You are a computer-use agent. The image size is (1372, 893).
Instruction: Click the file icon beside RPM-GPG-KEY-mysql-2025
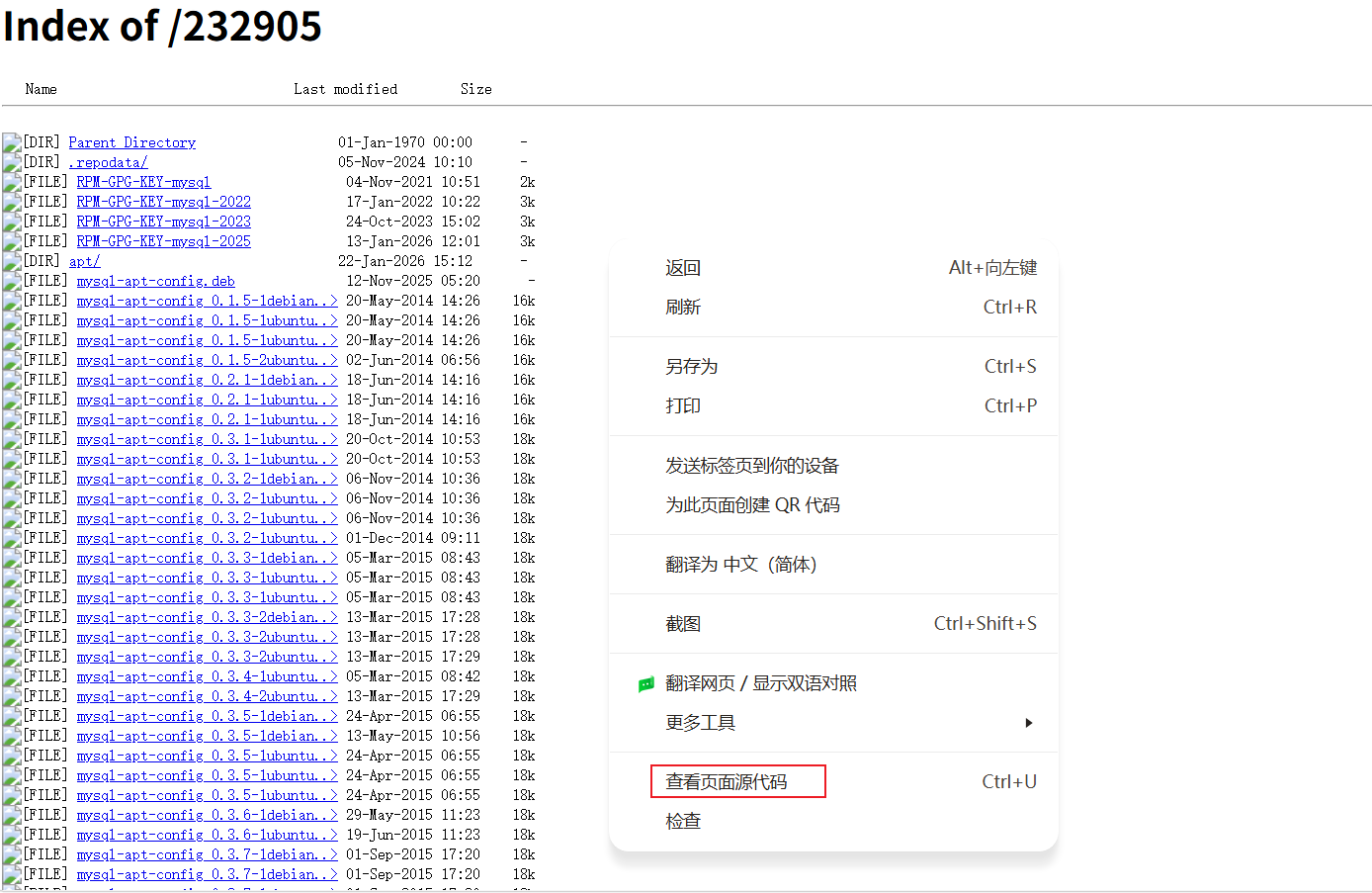[12, 241]
